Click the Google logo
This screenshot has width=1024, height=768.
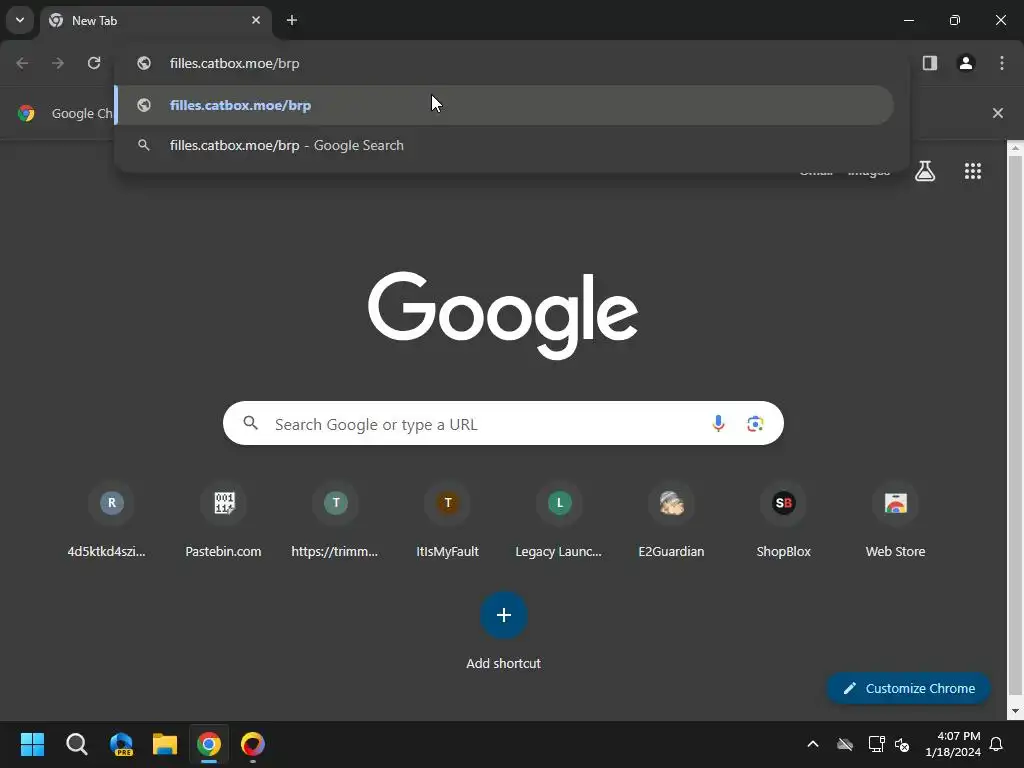(503, 315)
